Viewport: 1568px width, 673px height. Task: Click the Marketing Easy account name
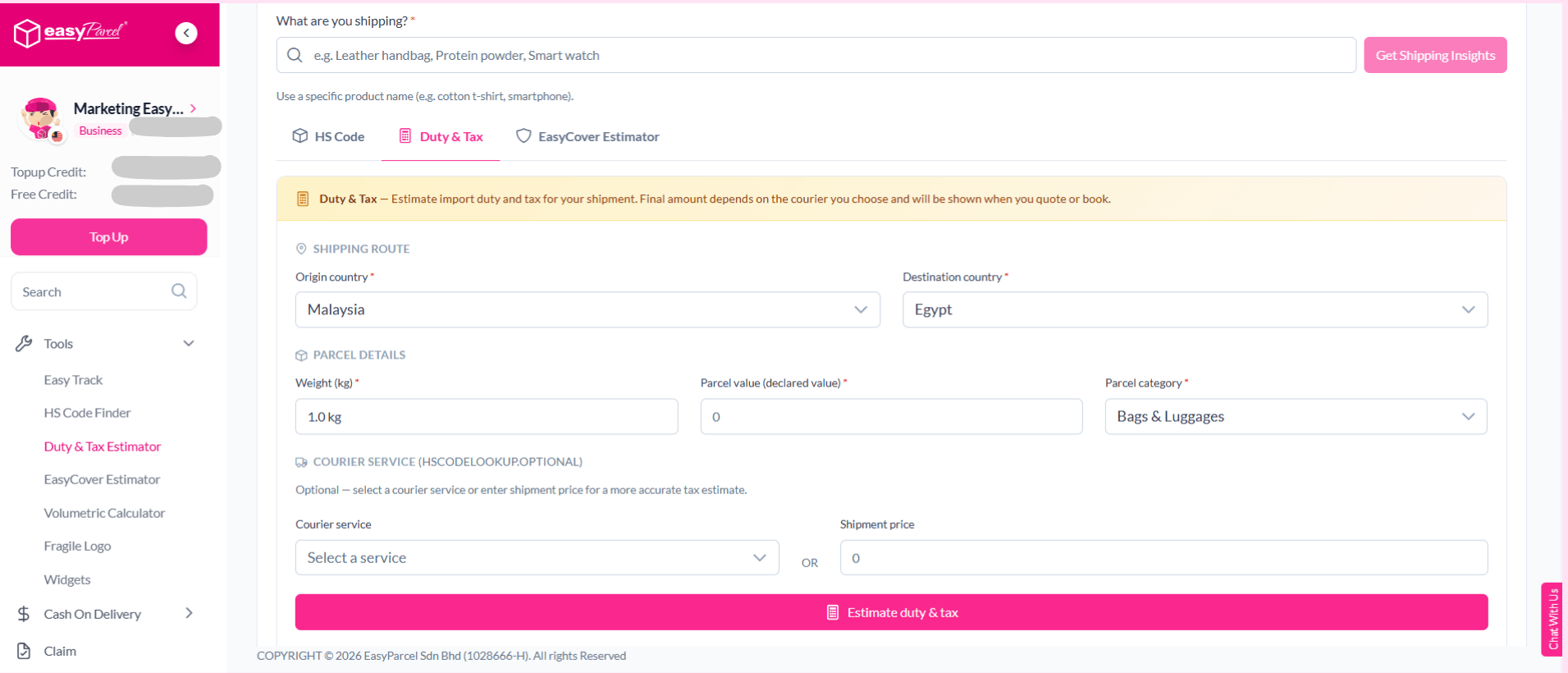click(x=128, y=108)
